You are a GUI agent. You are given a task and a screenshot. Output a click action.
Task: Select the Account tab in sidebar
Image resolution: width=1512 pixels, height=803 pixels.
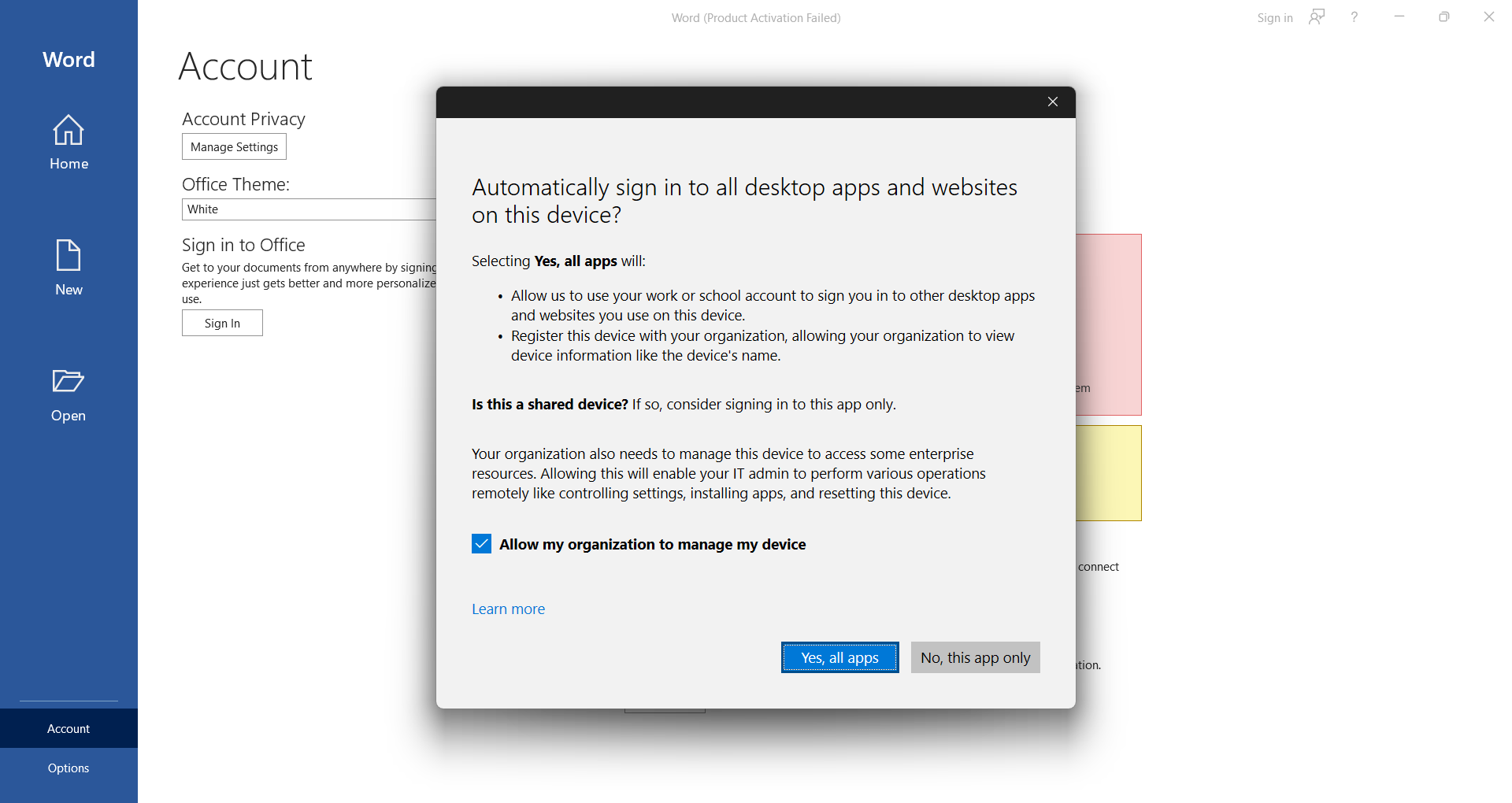coord(69,729)
